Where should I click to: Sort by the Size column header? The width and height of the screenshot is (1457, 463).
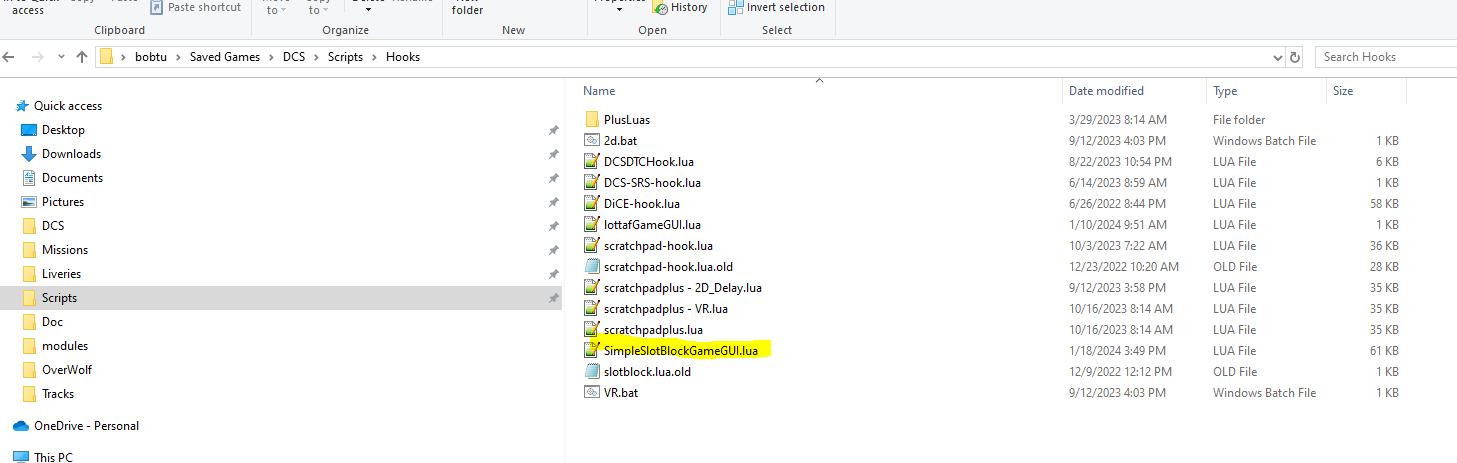[x=1343, y=91]
